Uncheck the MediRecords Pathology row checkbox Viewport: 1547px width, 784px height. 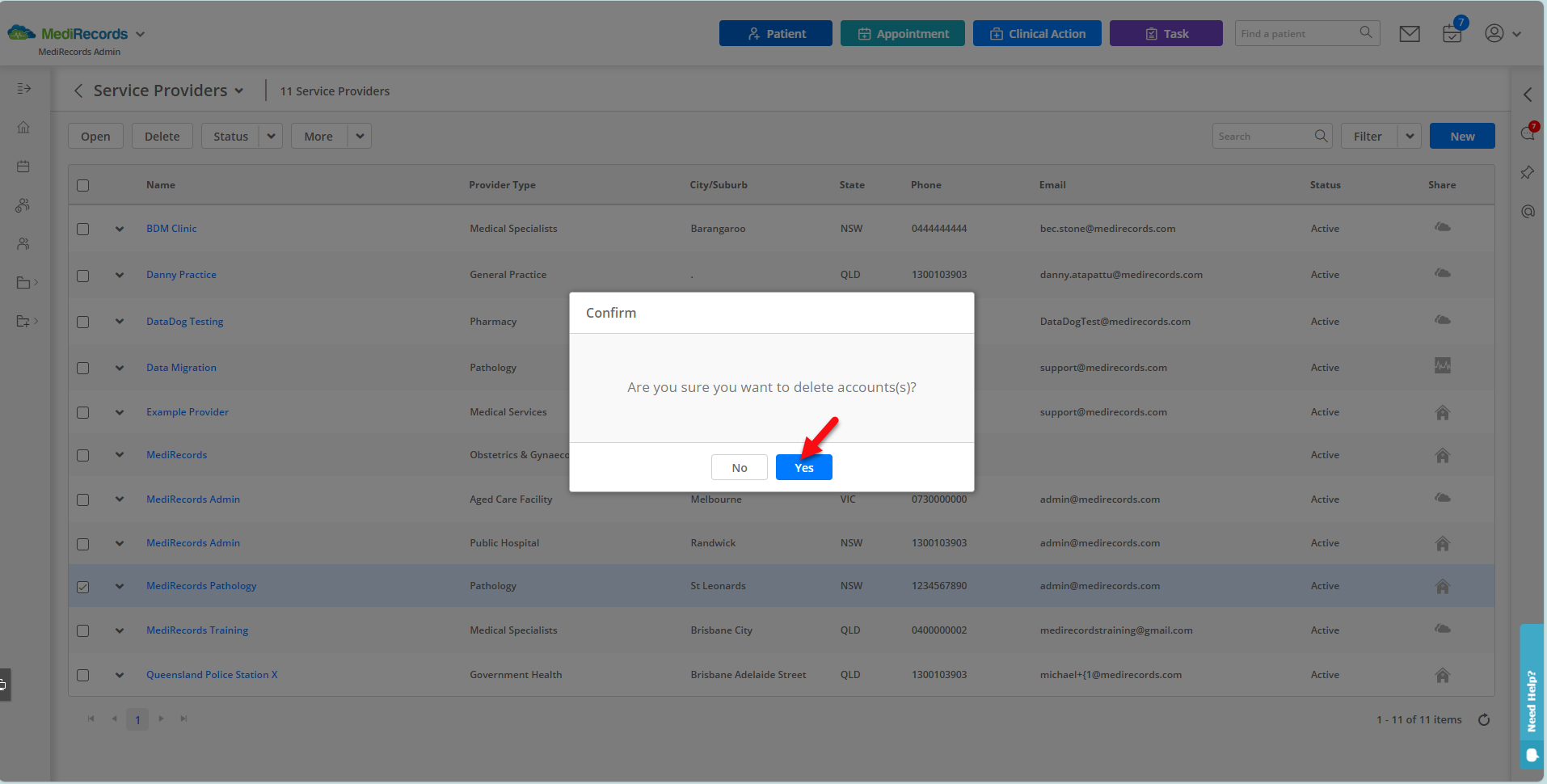[82, 587]
